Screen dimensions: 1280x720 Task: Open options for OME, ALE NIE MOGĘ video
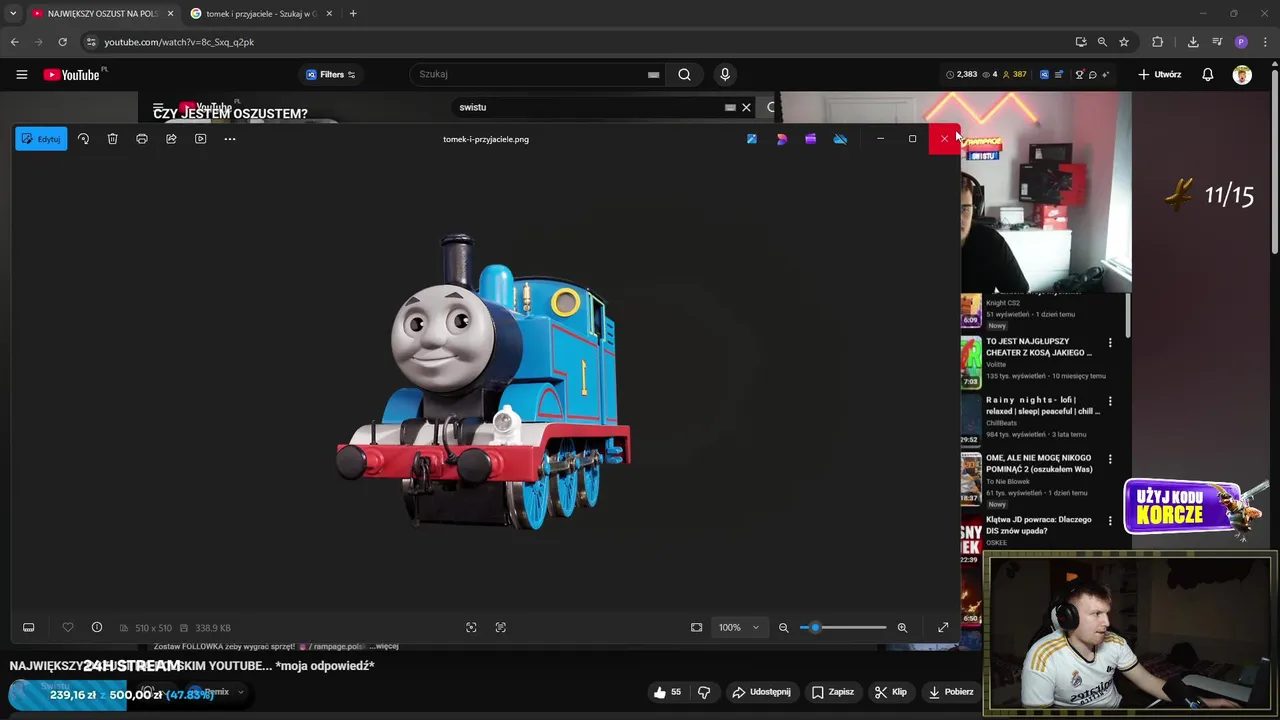point(1110,459)
